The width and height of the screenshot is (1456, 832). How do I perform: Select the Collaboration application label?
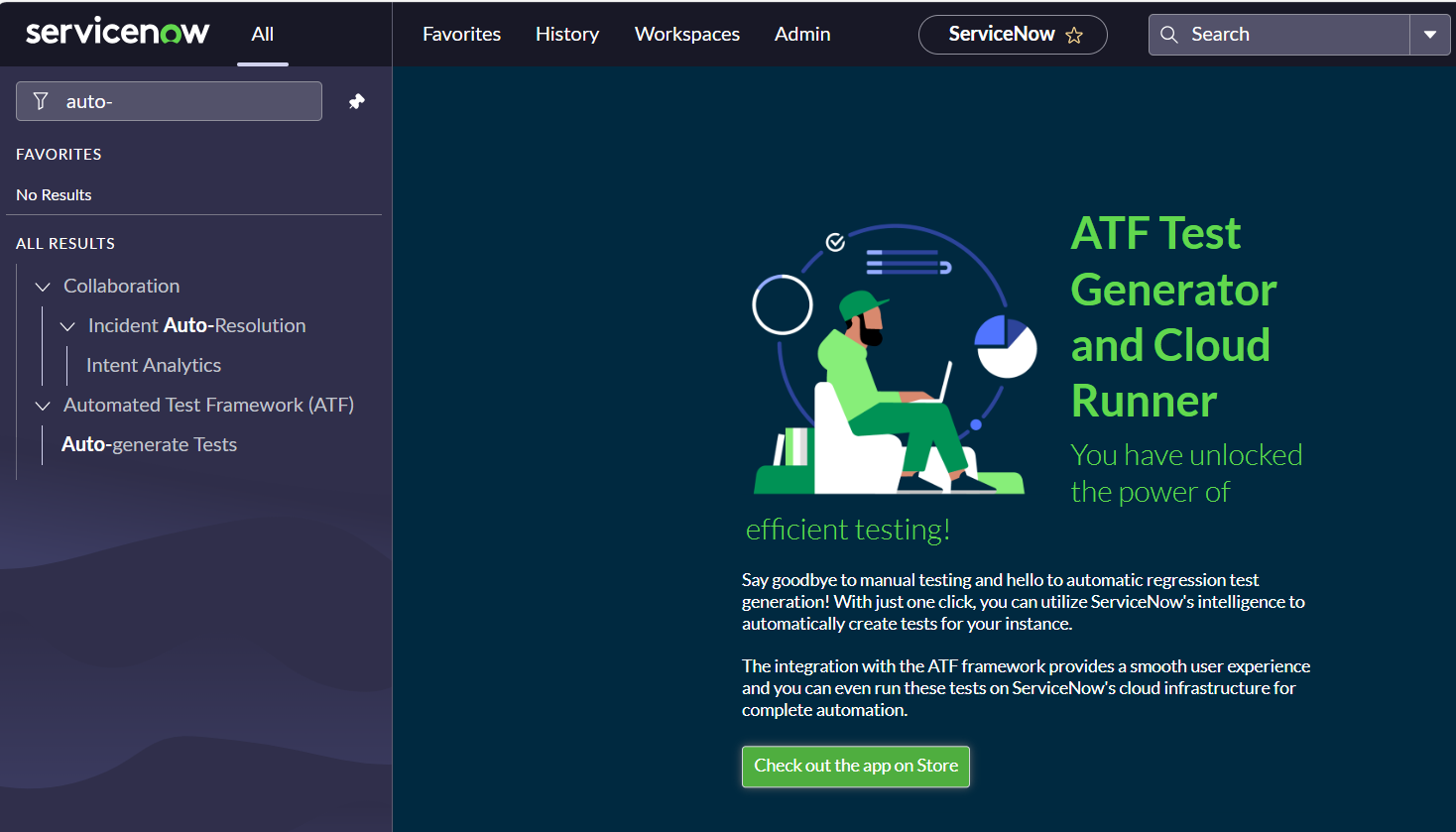pos(122,286)
